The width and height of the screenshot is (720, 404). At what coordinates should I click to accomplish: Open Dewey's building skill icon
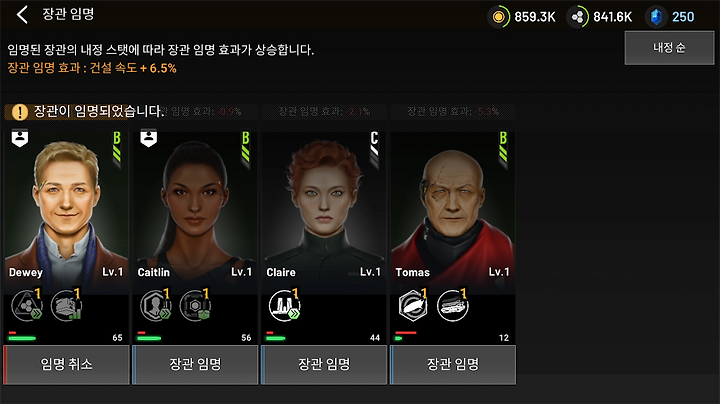pyautogui.click(x=66, y=305)
